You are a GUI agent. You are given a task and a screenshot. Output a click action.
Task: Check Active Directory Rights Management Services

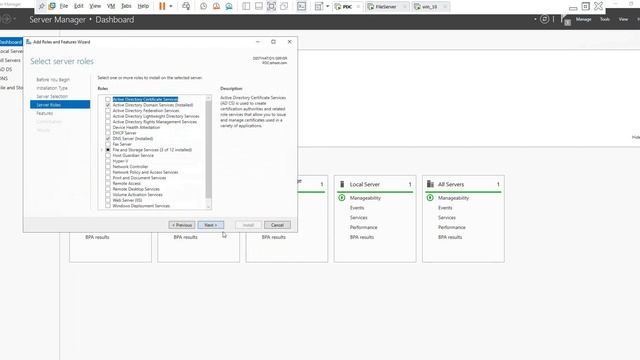tap(108, 122)
